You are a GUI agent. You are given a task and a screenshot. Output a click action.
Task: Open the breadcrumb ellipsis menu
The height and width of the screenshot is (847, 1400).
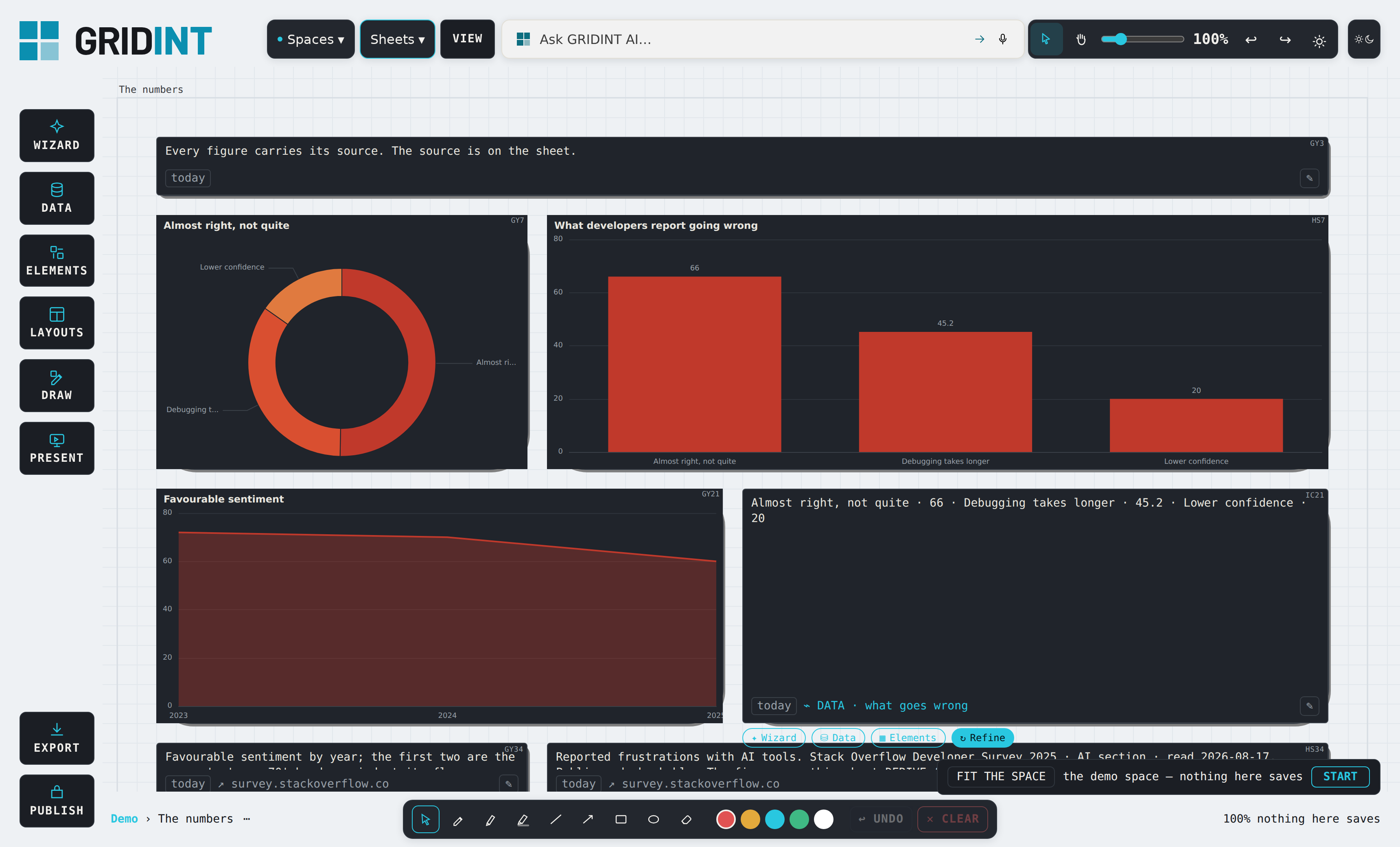247,818
